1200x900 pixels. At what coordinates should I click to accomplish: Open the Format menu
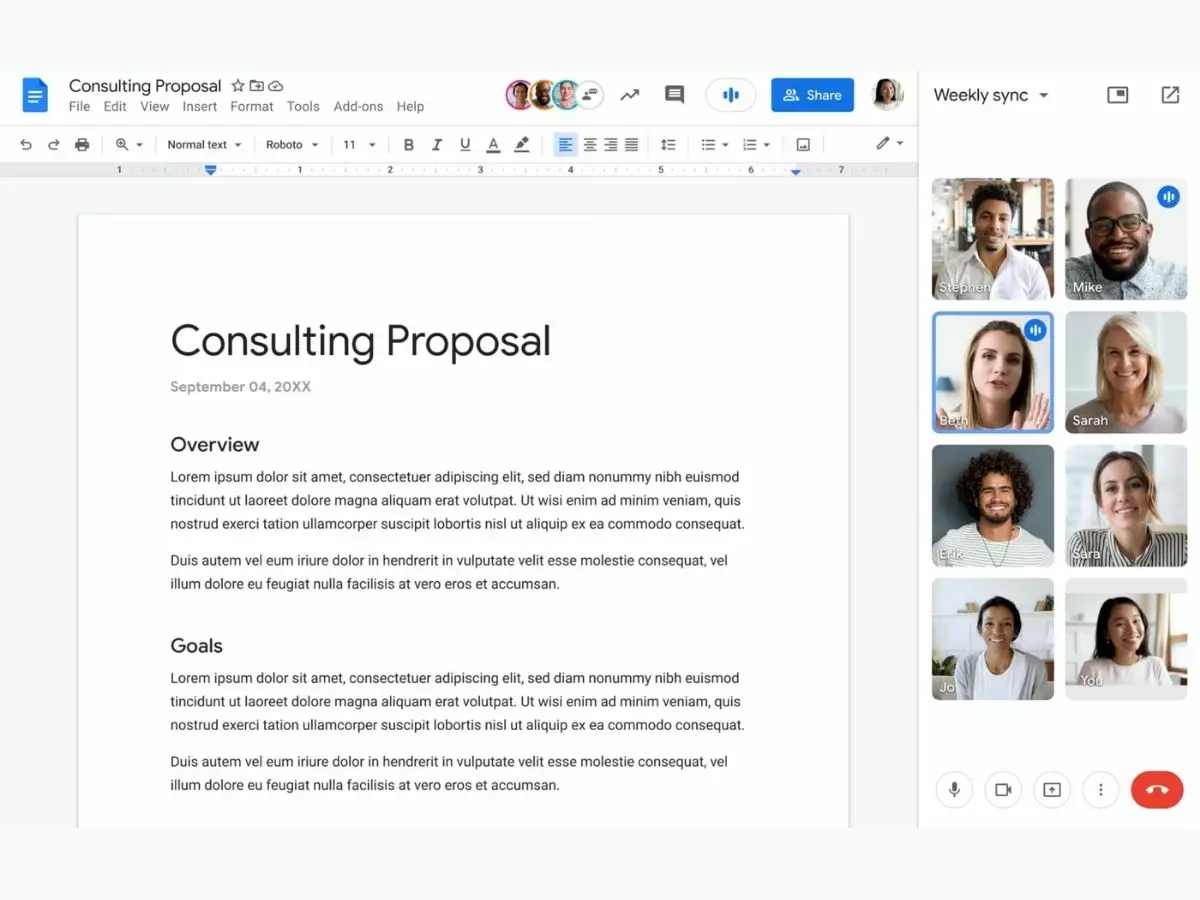[251, 106]
